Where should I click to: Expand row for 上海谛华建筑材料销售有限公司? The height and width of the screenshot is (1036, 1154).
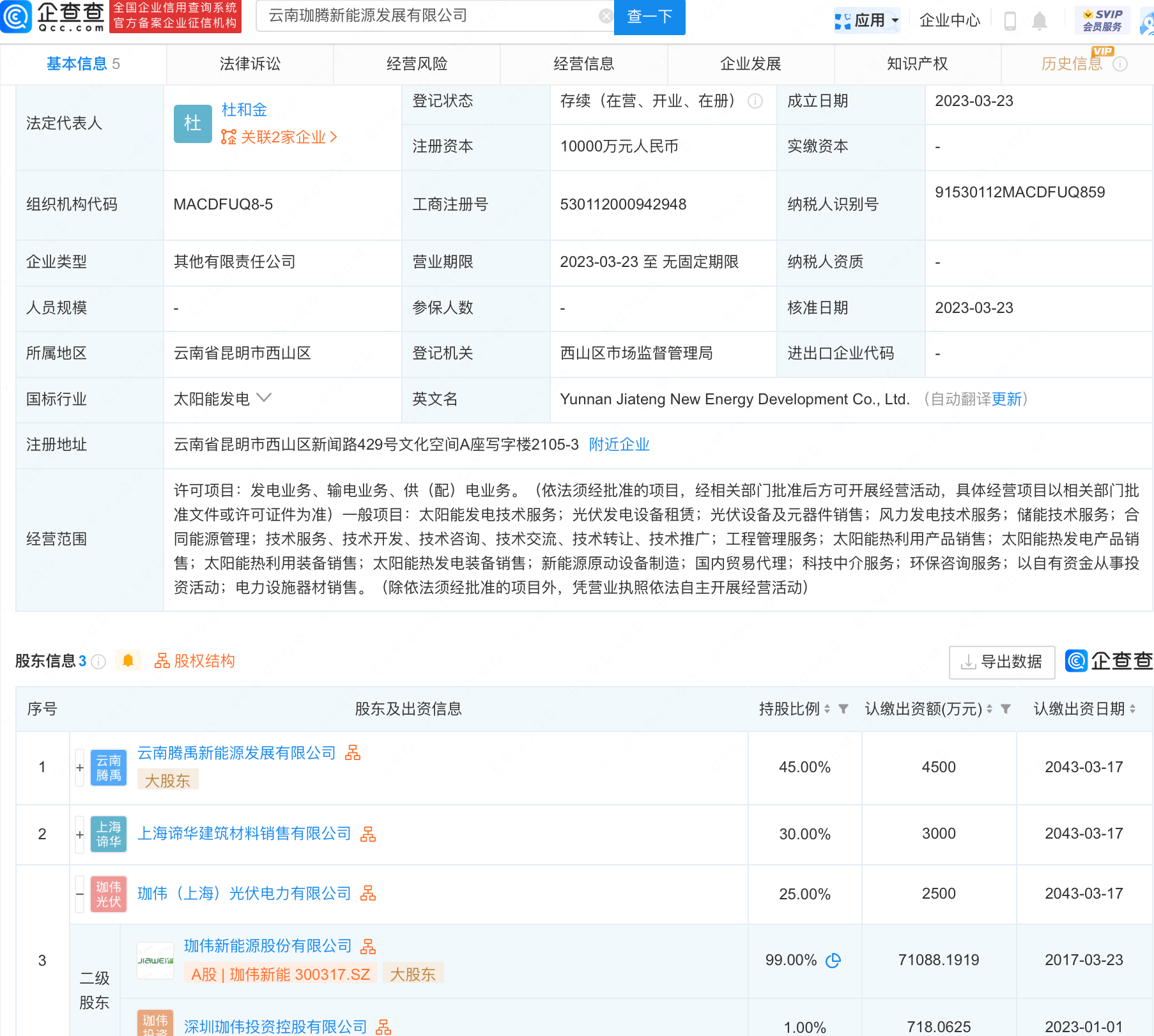pyautogui.click(x=80, y=835)
